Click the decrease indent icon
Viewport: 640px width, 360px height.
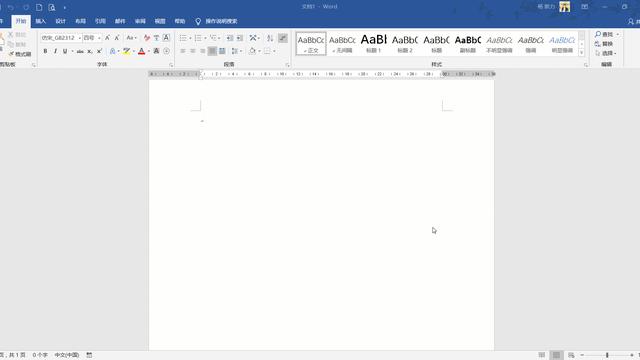pyautogui.click(x=230, y=38)
